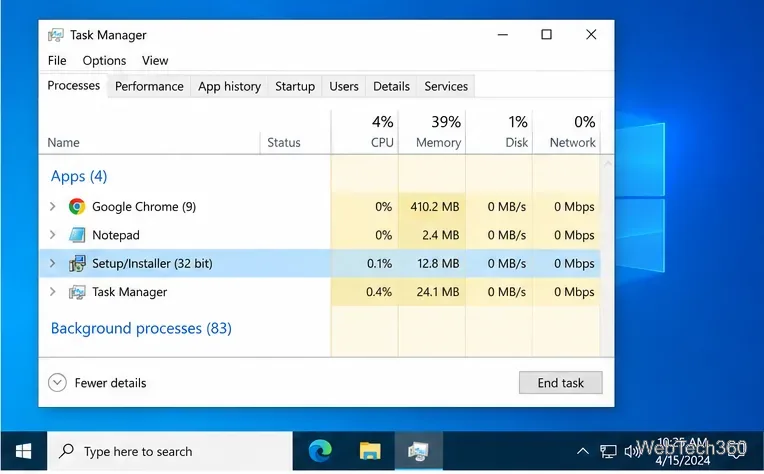The width and height of the screenshot is (764, 474).
Task: Sort processes by Disk column
Action: (x=499, y=132)
